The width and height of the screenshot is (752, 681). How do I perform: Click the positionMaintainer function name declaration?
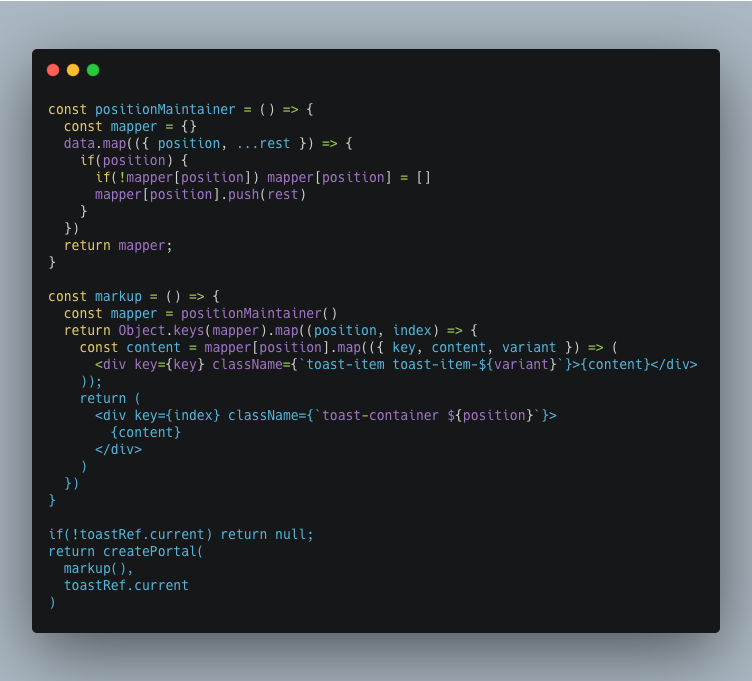pyautogui.click(x=165, y=109)
